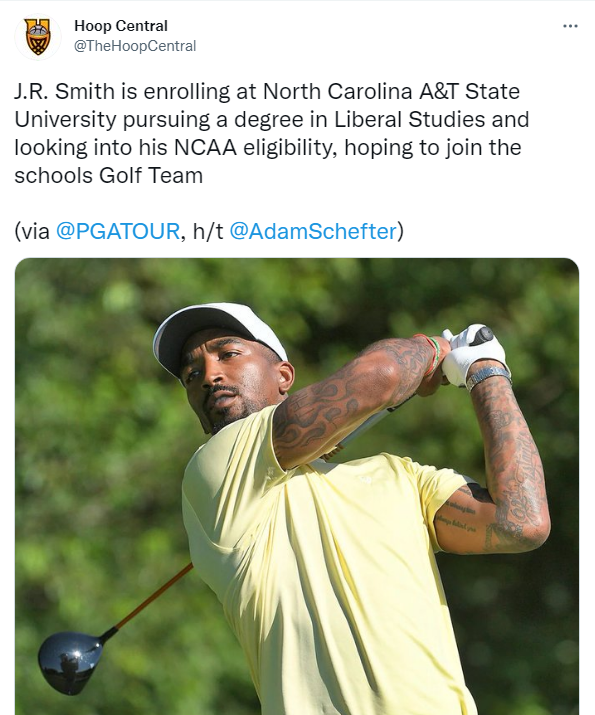Click the Hoop Central display name

point(121,26)
